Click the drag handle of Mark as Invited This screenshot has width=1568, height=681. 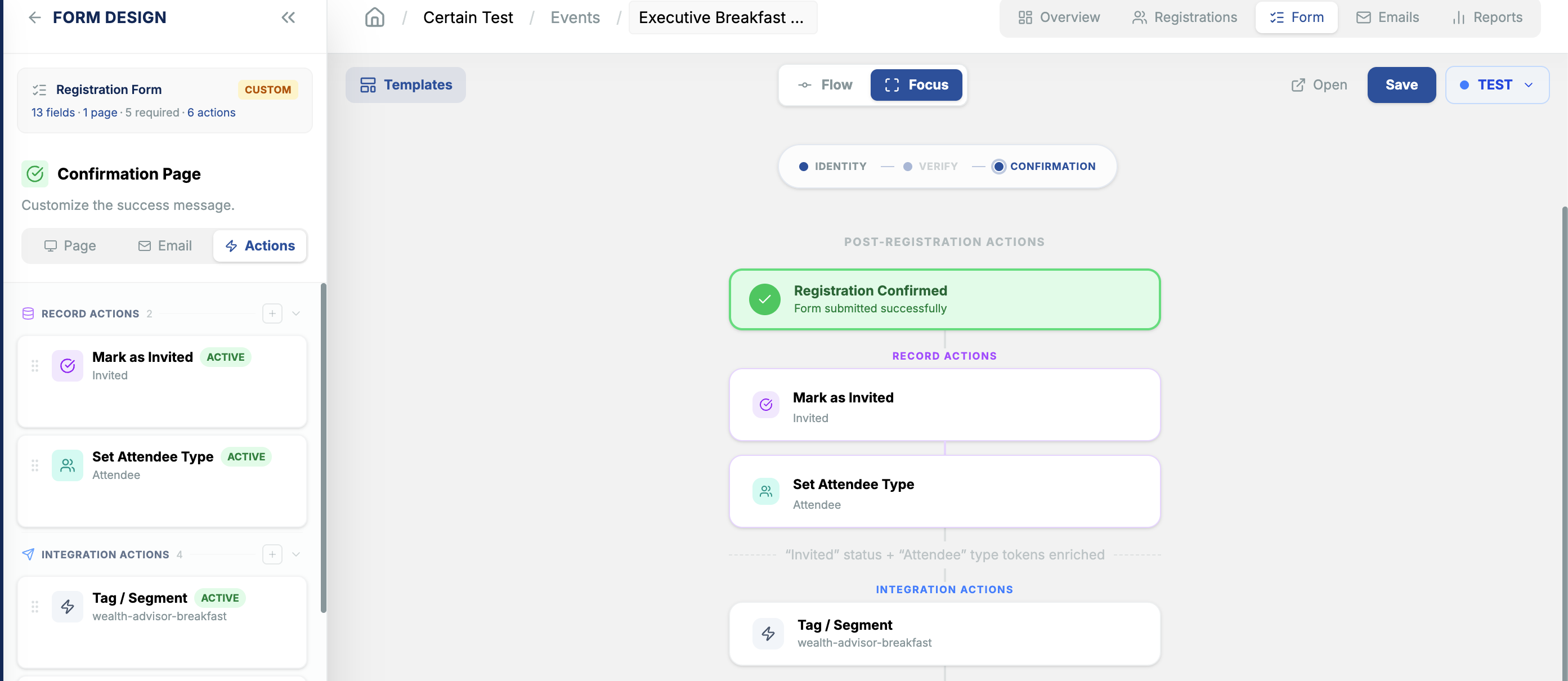35,366
